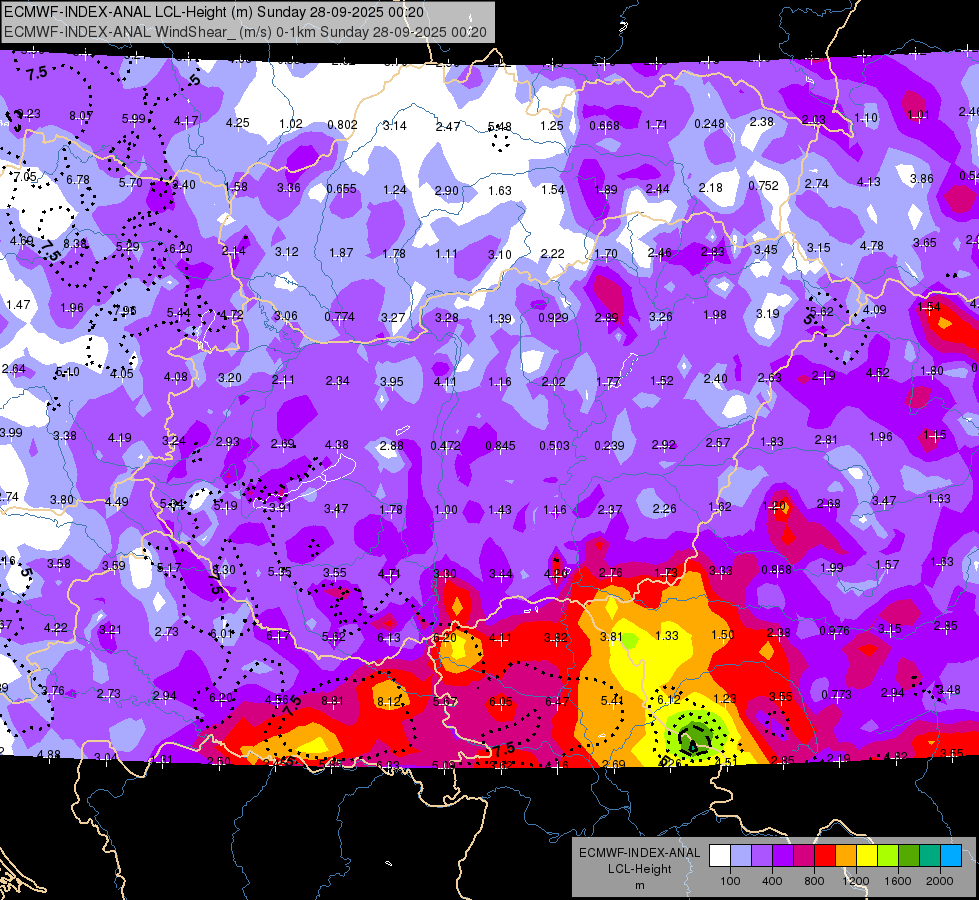Image resolution: width=979 pixels, height=900 pixels.
Task: Click wind shear value 8.12
Action: 388,701
